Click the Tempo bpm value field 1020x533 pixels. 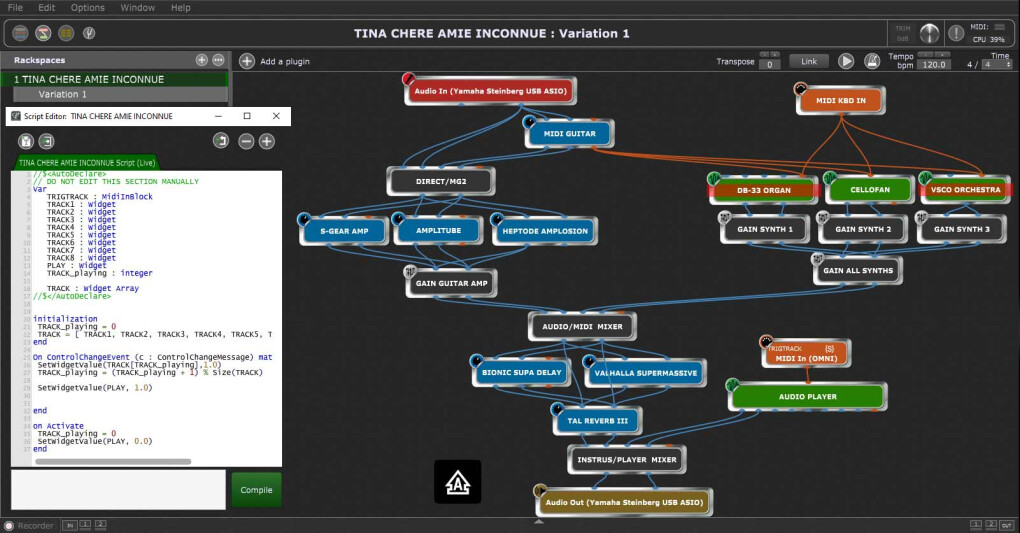tap(934, 64)
